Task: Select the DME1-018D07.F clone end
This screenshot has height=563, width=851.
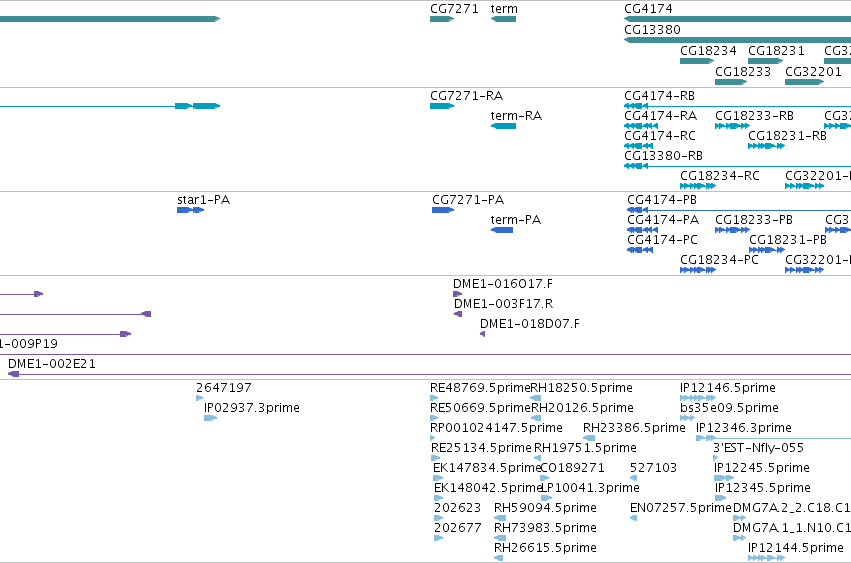Action: pos(482,334)
